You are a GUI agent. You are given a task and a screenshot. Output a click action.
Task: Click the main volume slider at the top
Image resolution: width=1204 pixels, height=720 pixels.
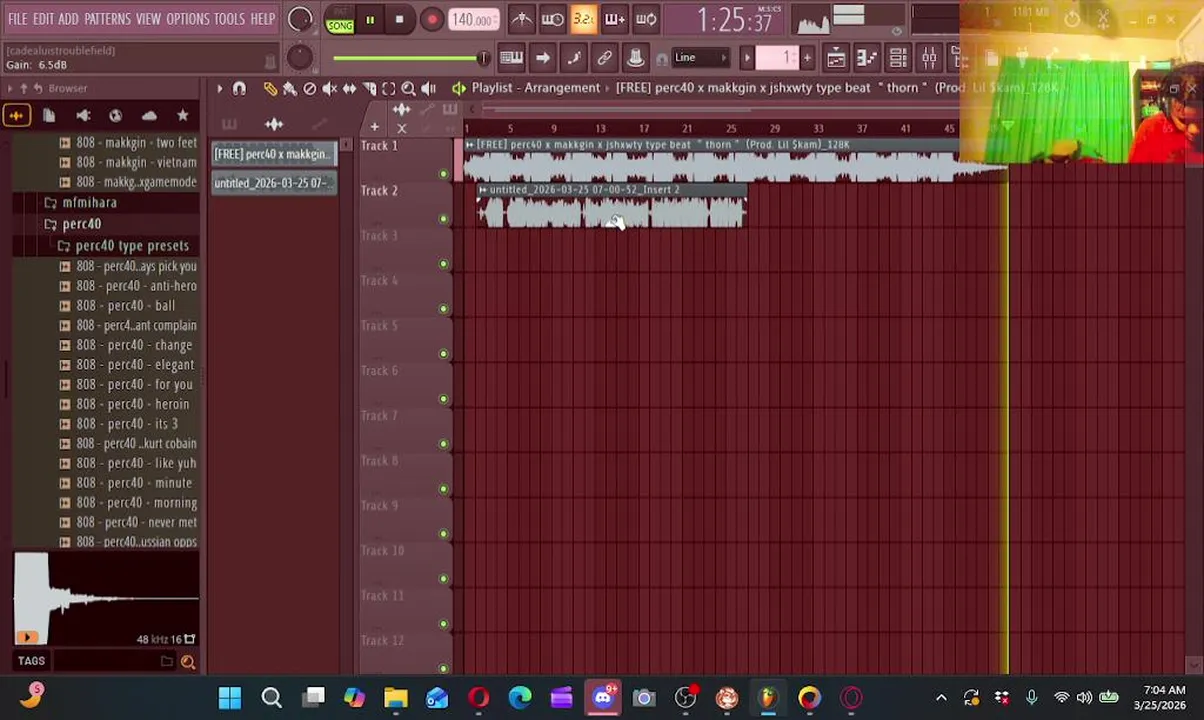click(410, 58)
